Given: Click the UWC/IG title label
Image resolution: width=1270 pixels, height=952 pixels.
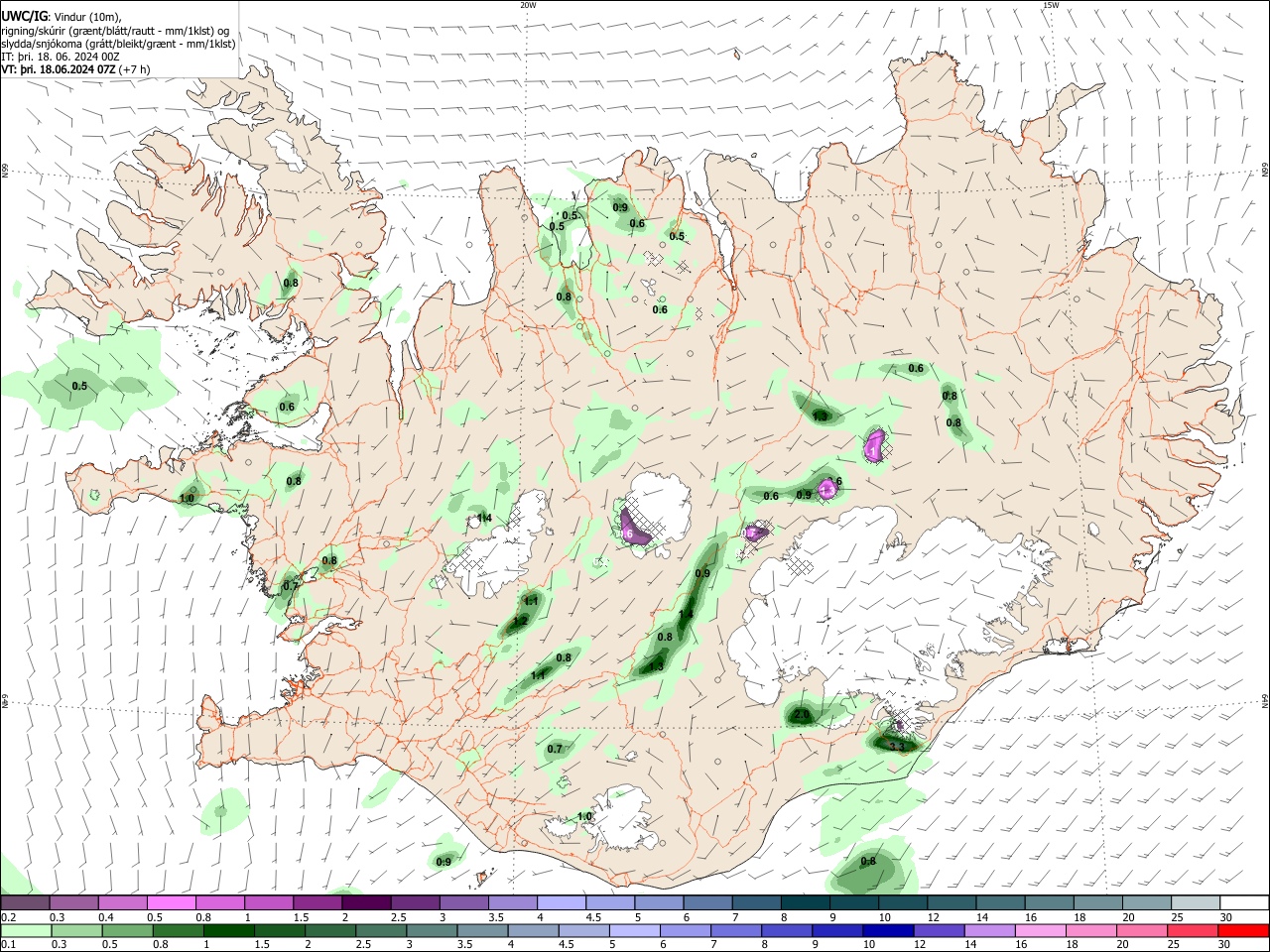Looking at the screenshot, I should tap(23, 16).
